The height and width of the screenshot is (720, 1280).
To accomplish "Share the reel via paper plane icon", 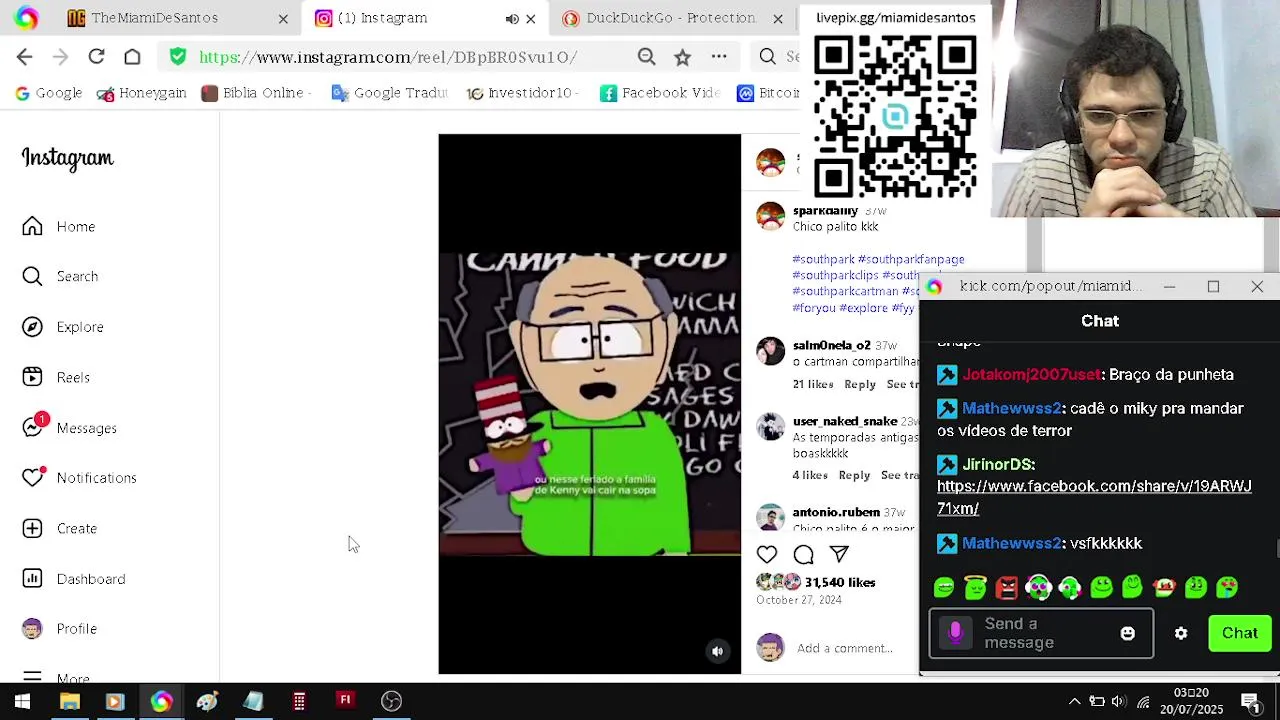I will [x=839, y=554].
